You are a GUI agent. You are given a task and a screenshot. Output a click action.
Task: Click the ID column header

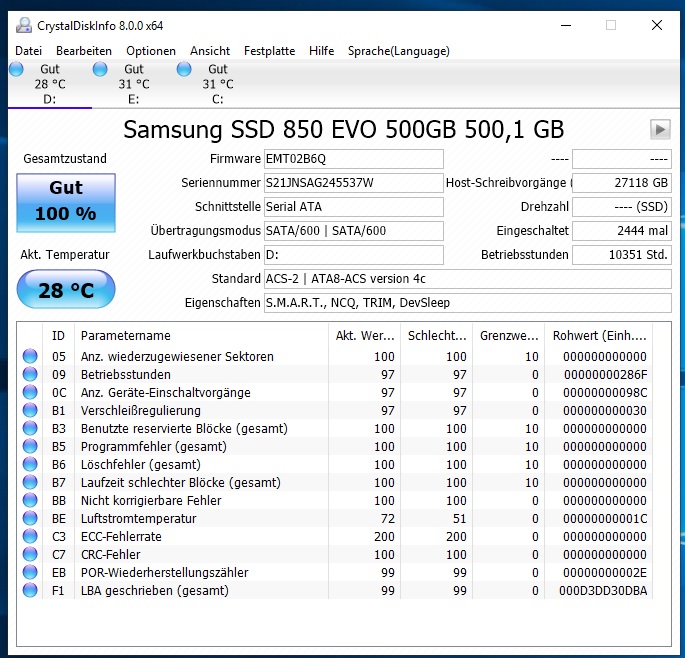tap(59, 336)
